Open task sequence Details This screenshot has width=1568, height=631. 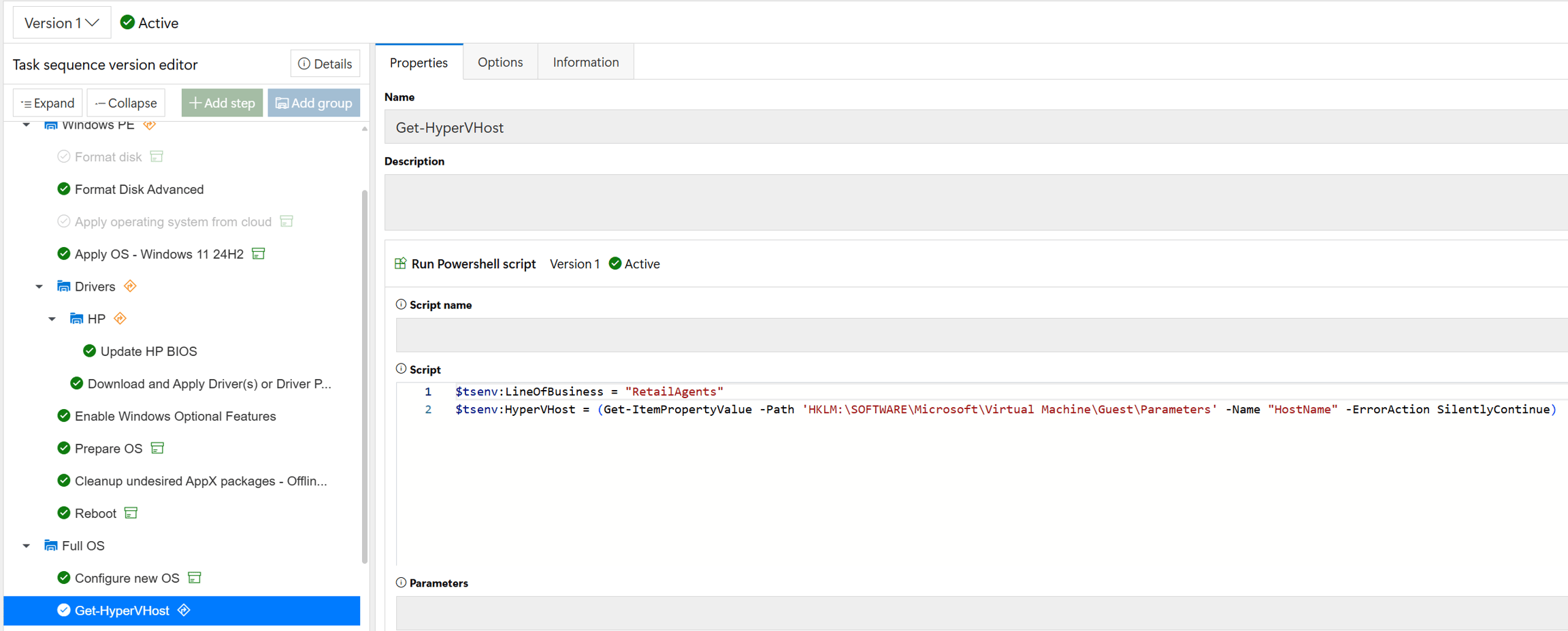coord(325,64)
